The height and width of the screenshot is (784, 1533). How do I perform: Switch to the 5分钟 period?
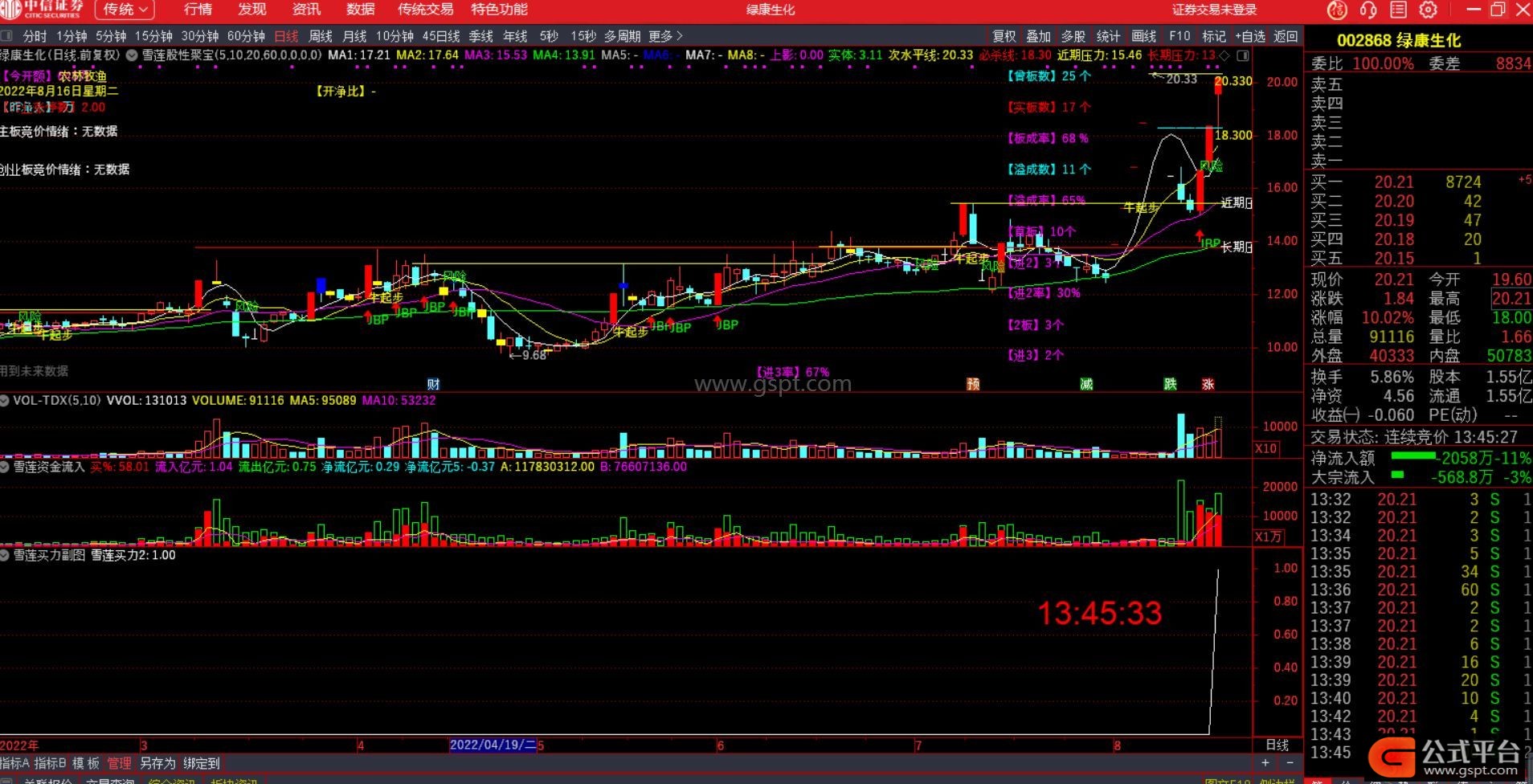pos(111,36)
